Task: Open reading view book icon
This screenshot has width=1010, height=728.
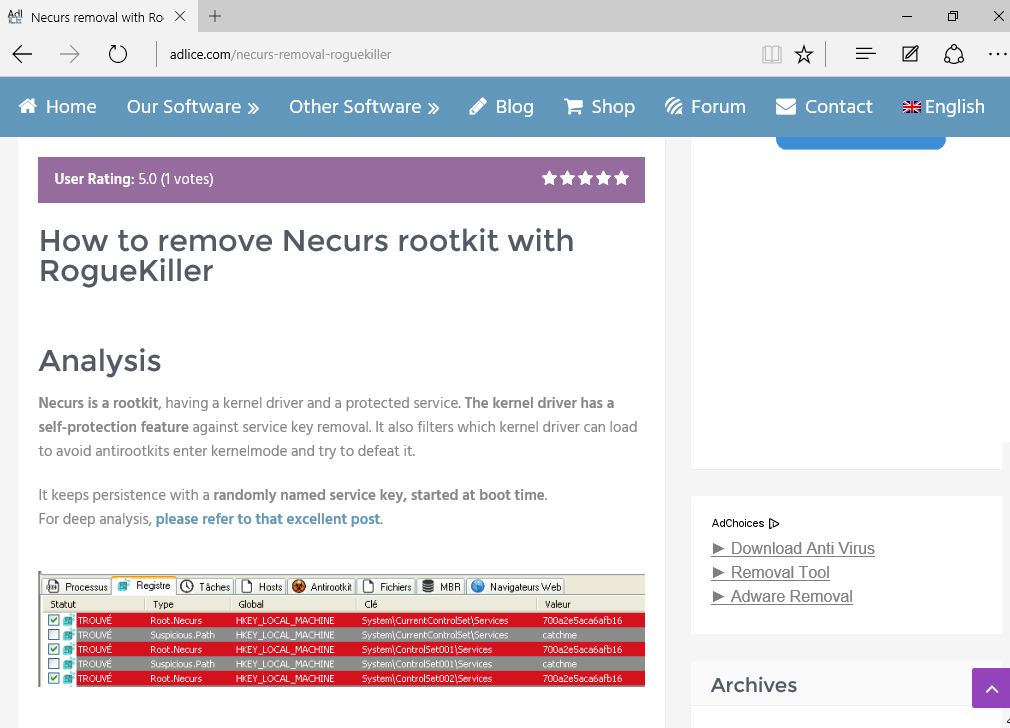Action: (x=771, y=54)
